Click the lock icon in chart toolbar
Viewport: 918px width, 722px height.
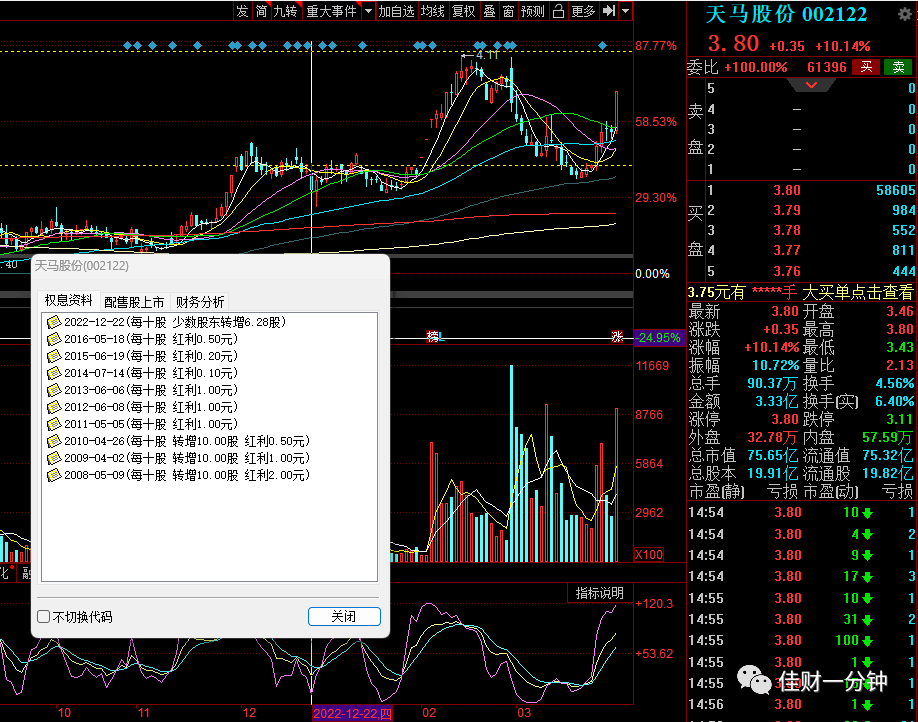click(x=559, y=11)
